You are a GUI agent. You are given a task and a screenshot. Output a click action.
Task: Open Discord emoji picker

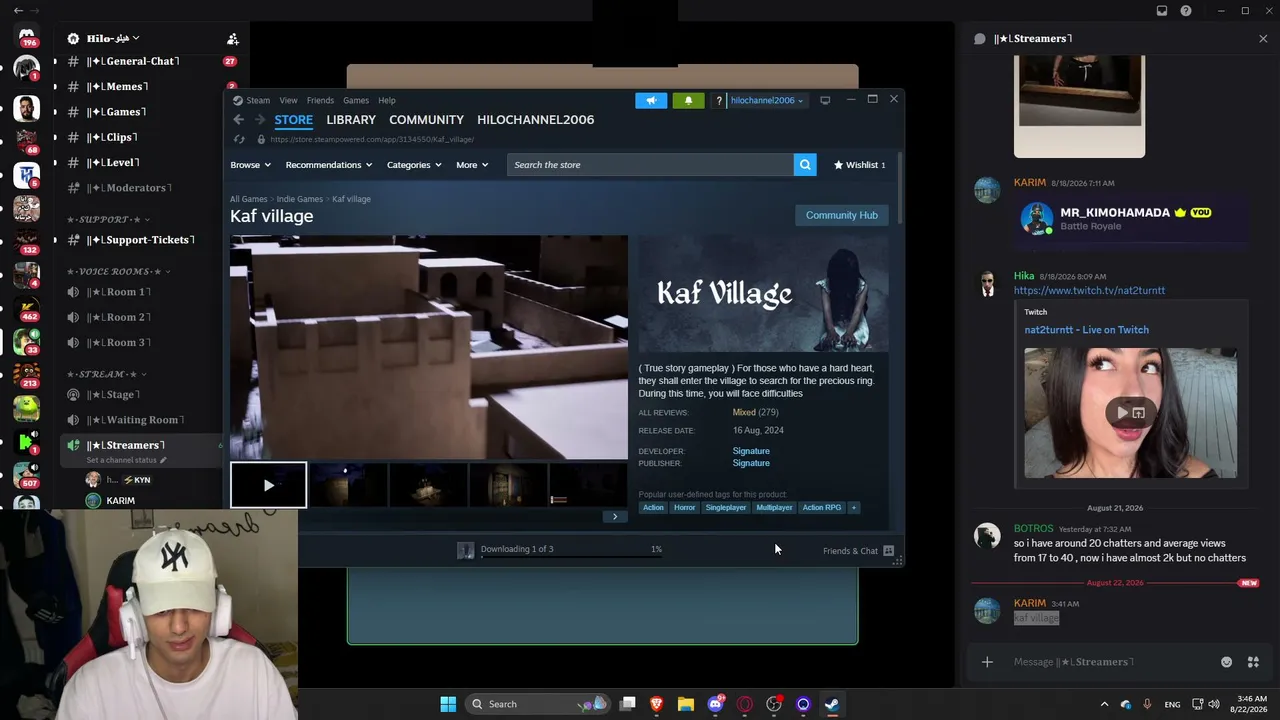pyautogui.click(x=1226, y=662)
